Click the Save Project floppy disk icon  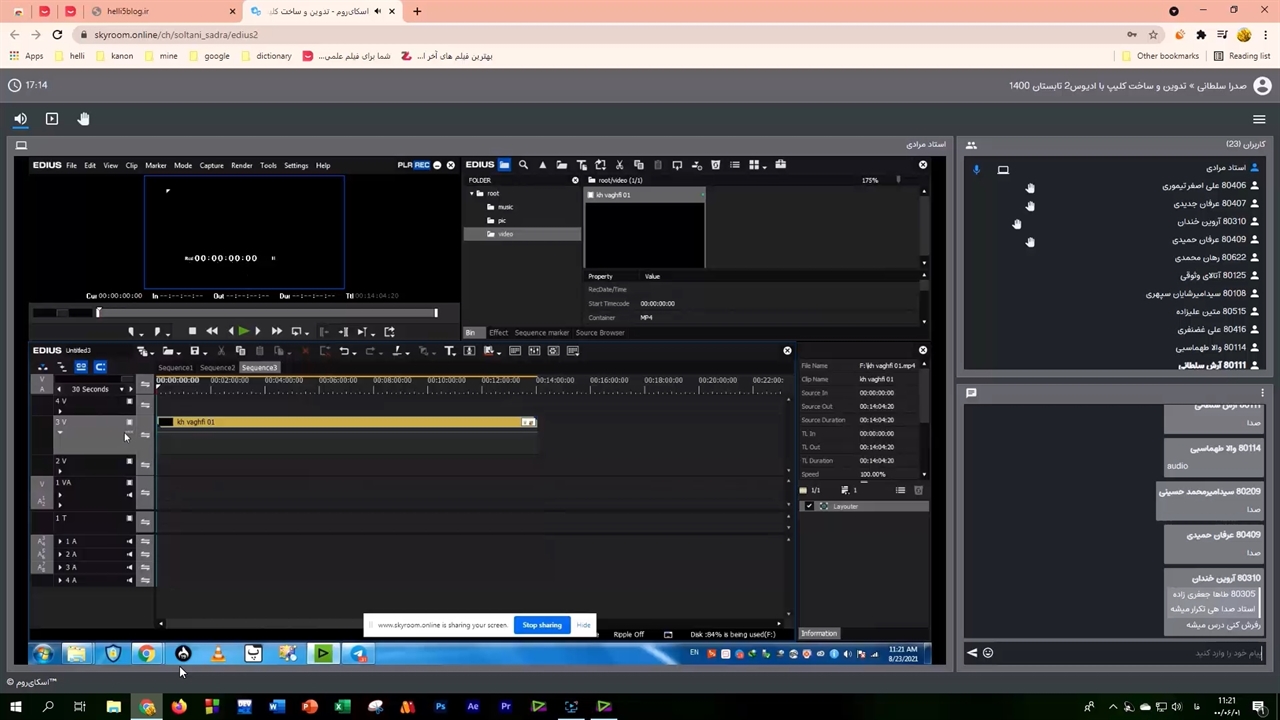(194, 351)
